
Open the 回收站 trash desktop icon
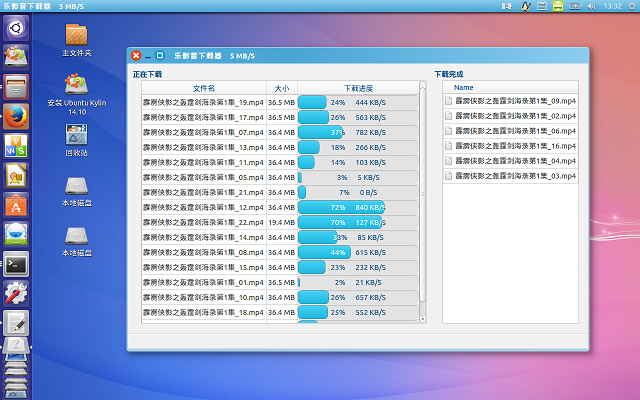76,140
